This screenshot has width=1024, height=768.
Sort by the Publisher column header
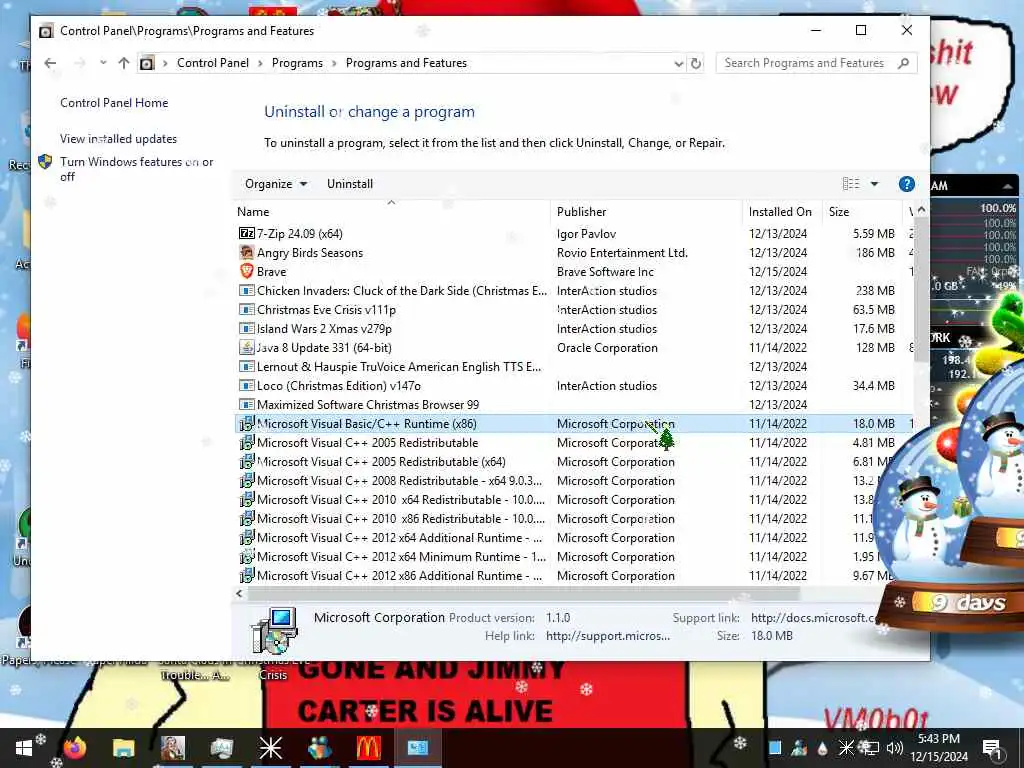(x=647, y=212)
